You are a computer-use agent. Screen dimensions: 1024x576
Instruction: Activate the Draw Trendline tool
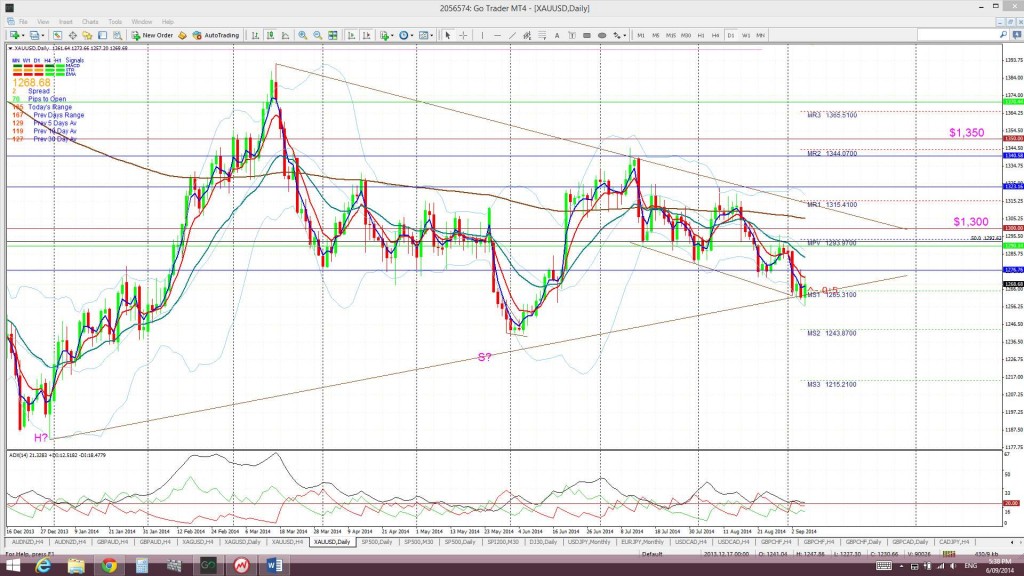tap(512, 34)
